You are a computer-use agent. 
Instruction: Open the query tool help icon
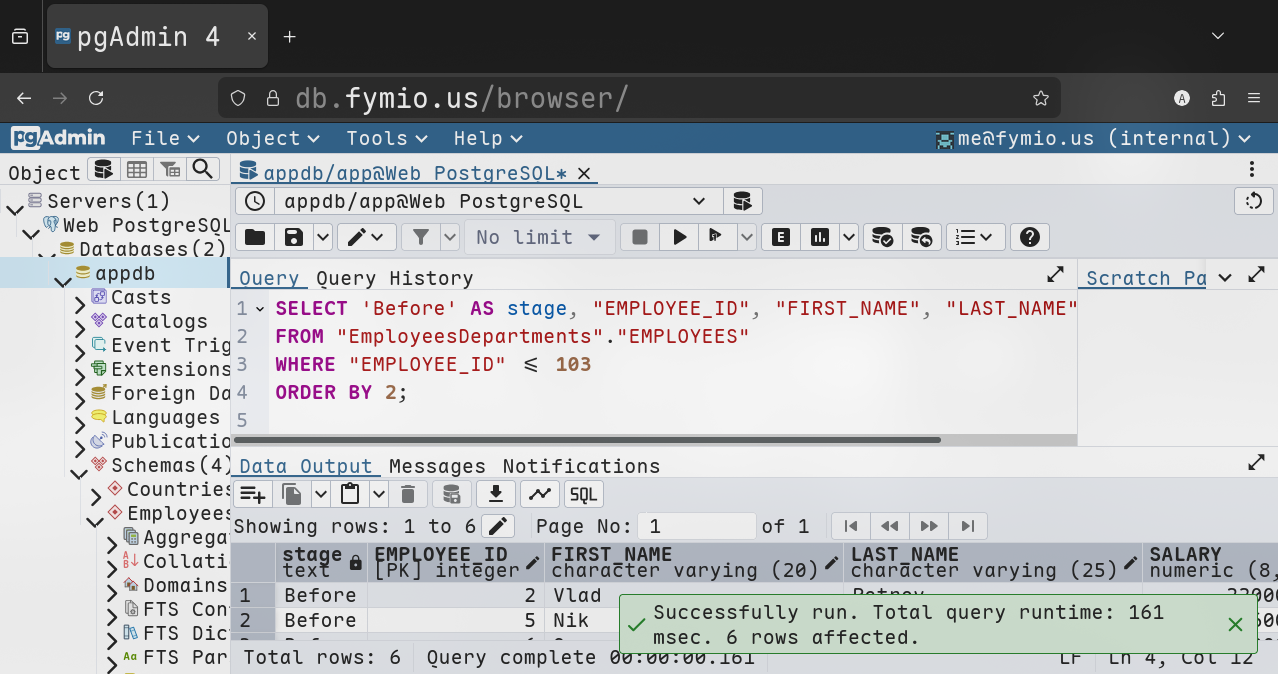coord(1029,237)
